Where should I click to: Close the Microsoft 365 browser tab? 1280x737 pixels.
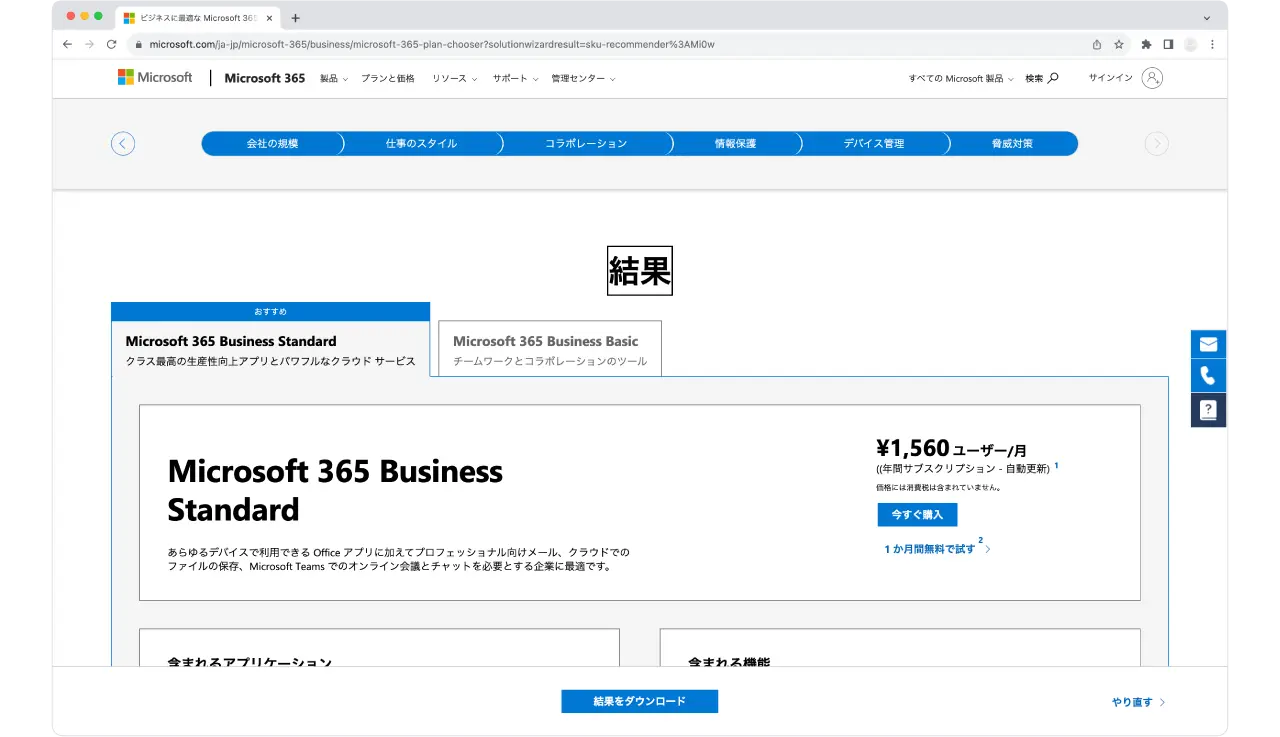coord(269,18)
